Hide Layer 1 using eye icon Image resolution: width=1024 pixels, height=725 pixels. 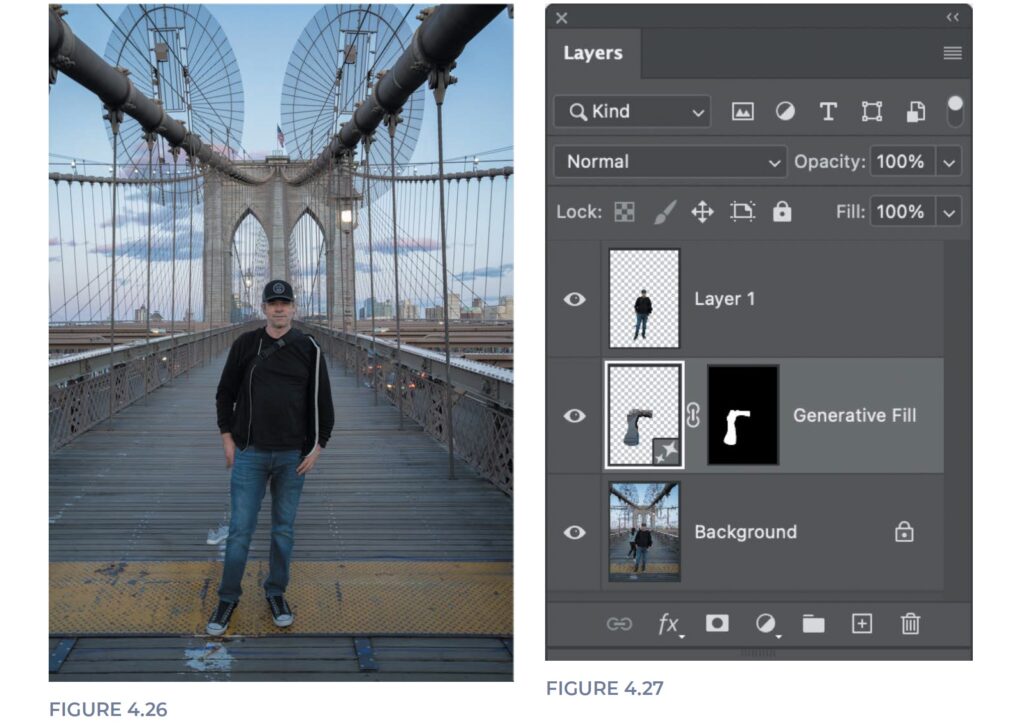coord(574,299)
